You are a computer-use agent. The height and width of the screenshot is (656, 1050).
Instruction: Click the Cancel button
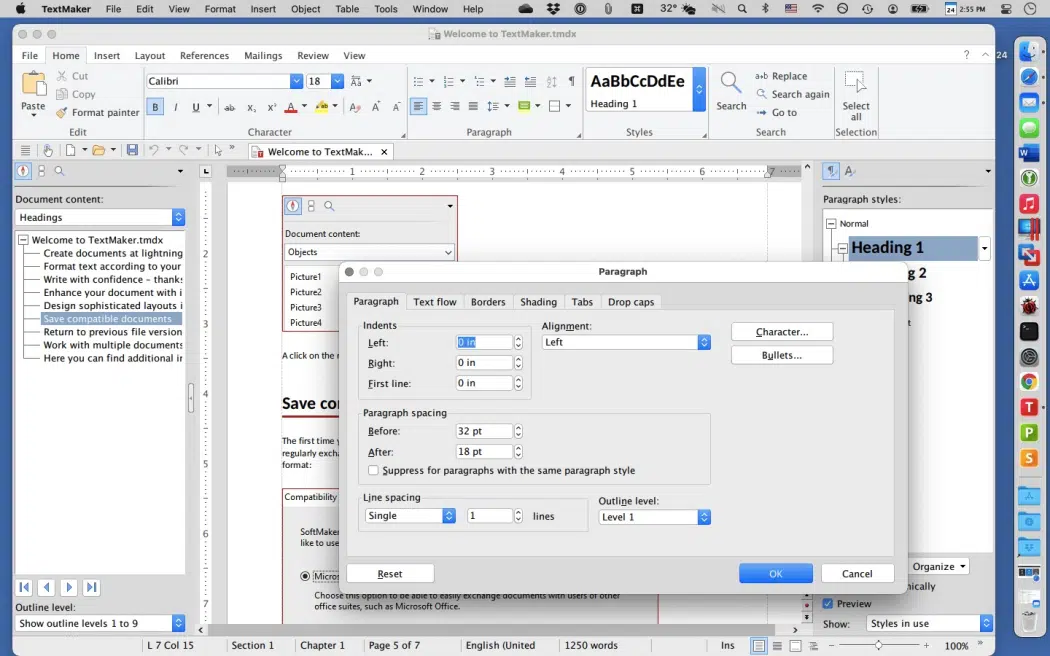(x=857, y=574)
